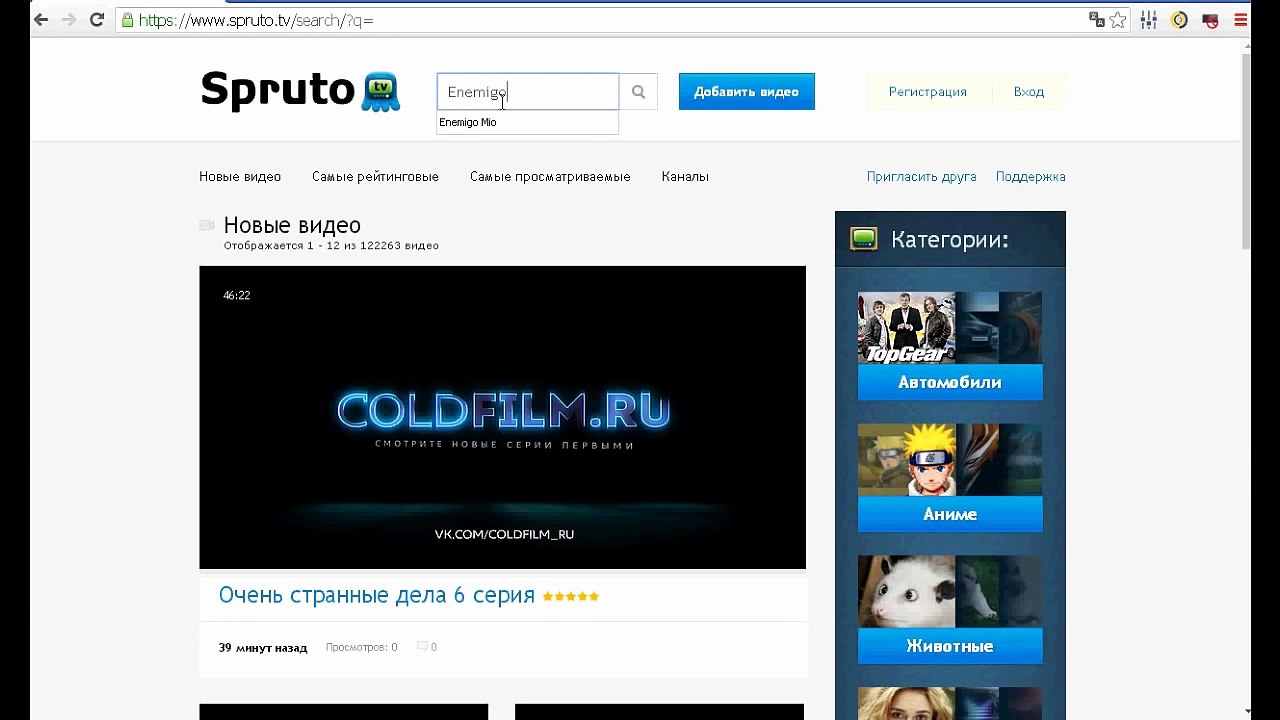Click the 'Отображается 1 - 12 из 122263 видео' text

(x=331, y=246)
